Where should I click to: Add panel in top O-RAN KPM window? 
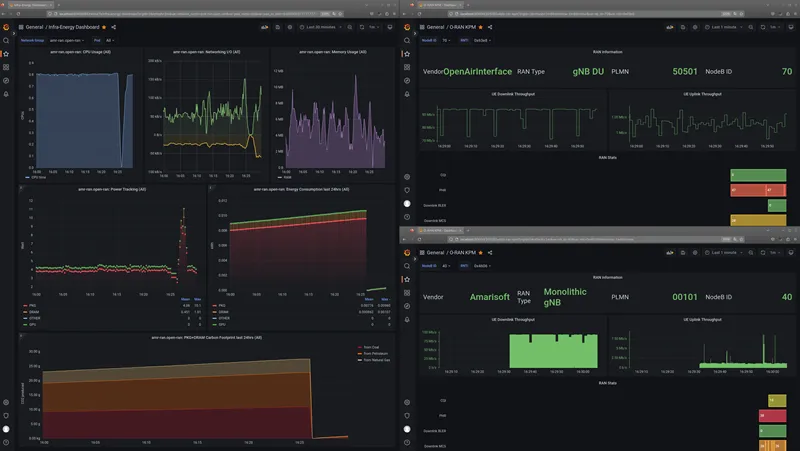pos(669,27)
